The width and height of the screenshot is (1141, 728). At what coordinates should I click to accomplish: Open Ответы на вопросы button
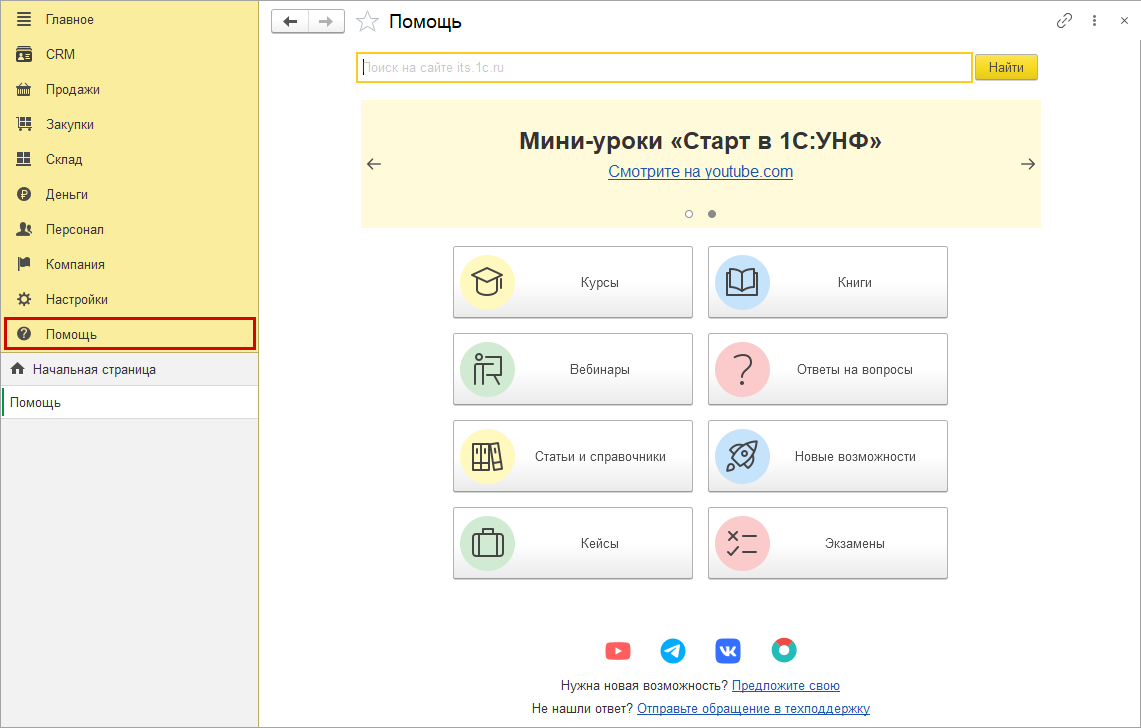[827, 369]
